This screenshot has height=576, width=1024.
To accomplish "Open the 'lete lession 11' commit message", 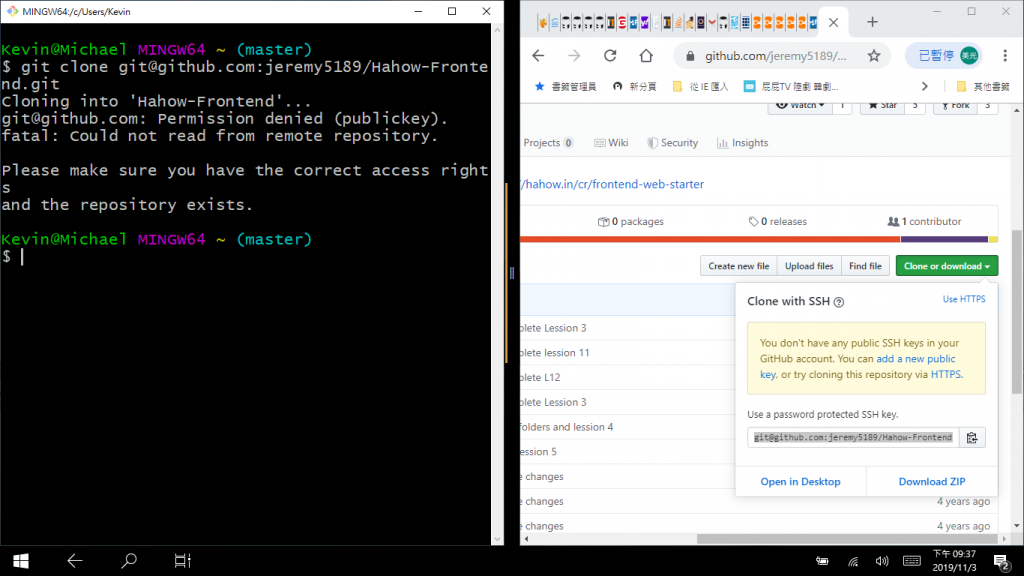I will pos(554,353).
